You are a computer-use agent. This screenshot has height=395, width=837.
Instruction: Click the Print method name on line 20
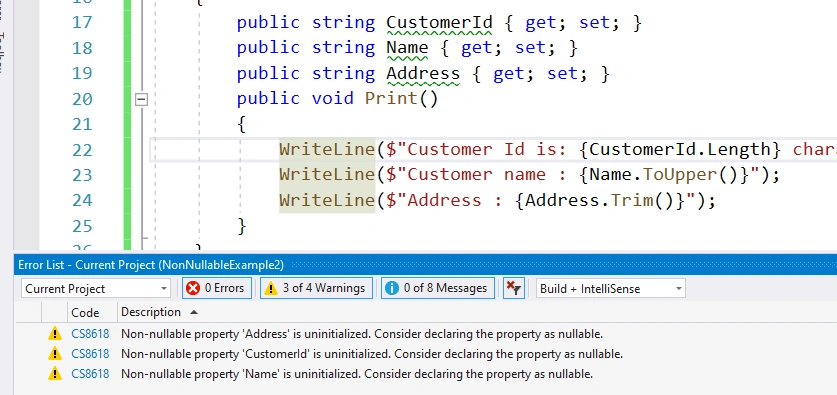pos(391,99)
